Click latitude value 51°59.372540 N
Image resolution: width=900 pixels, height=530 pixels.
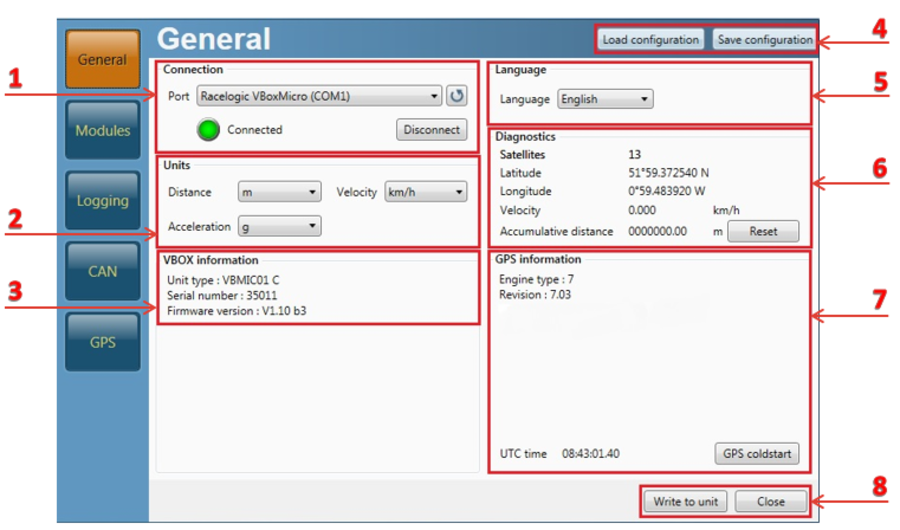(668, 173)
